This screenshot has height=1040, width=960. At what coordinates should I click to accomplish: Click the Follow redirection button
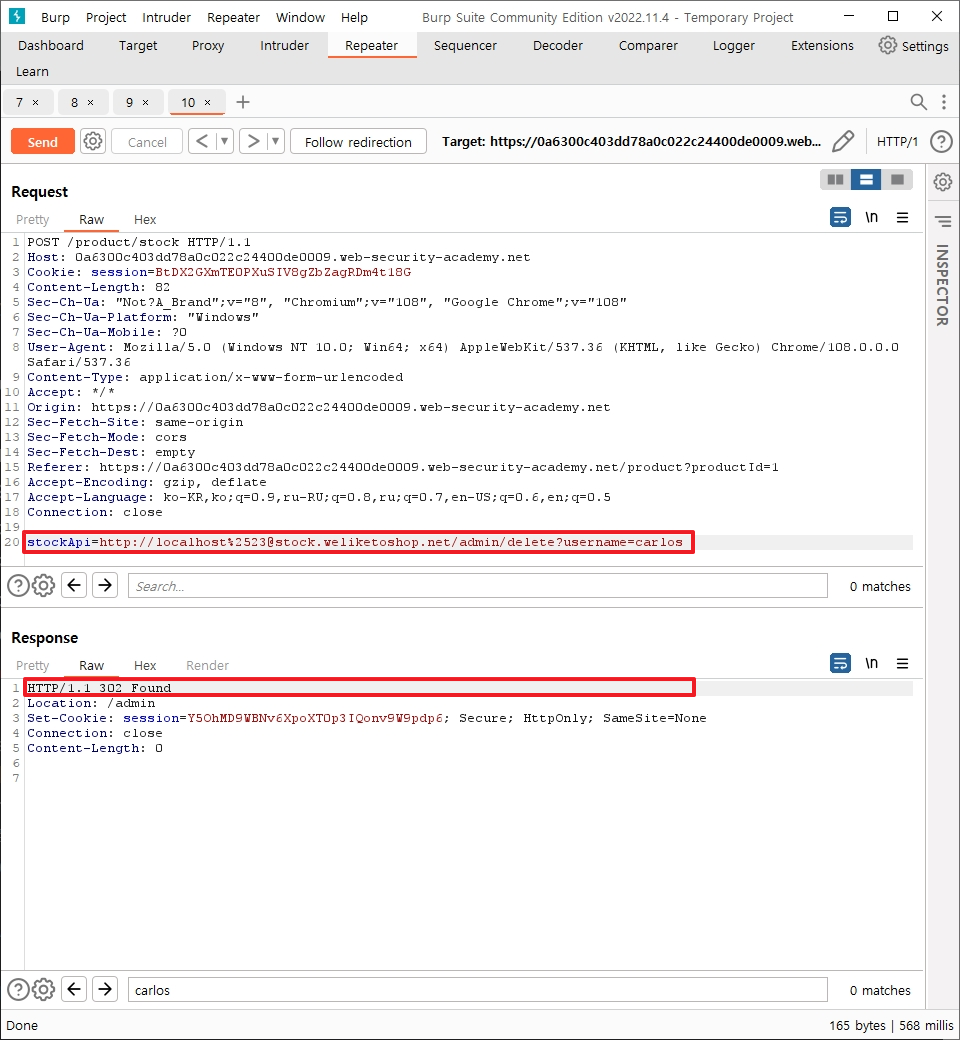pyautogui.click(x=358, y=142)
